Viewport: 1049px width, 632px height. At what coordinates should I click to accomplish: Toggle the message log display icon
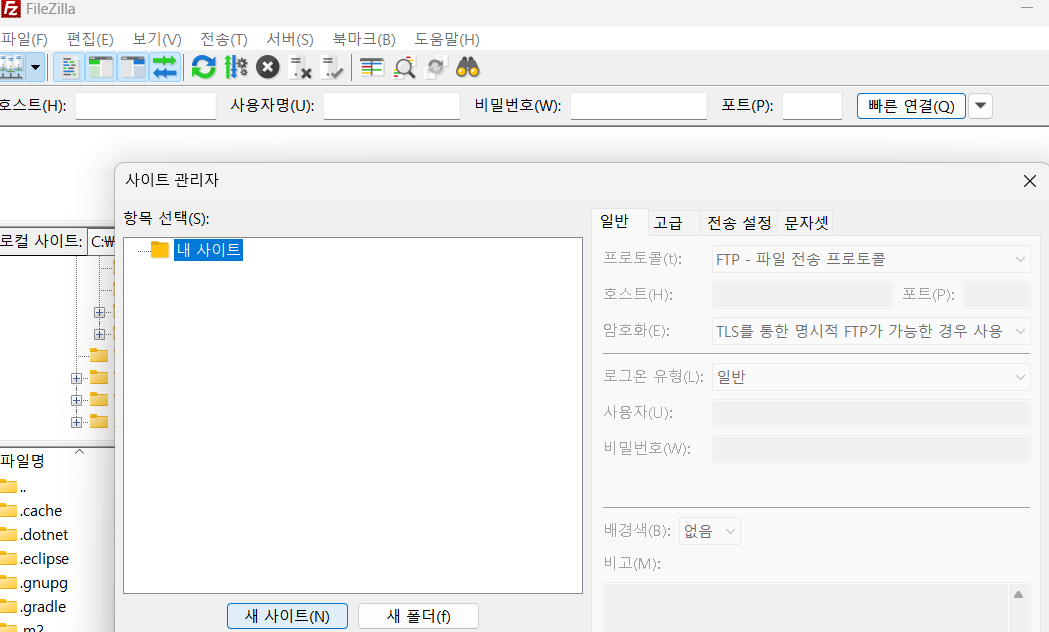click(x=69, y=68)
